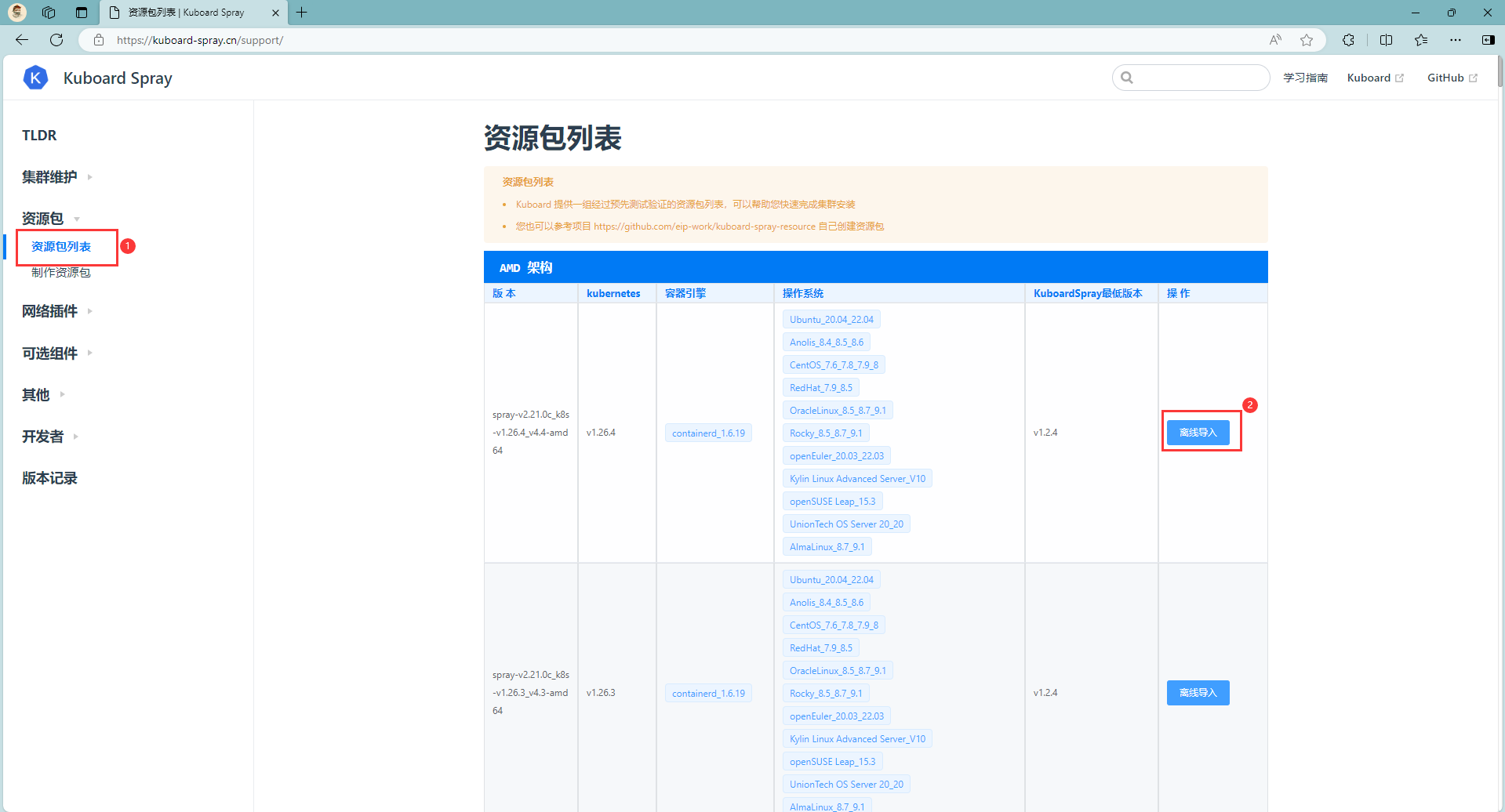Click 离线导入 for v1.26.4 package
1505x812 pixels.
coord(1198,433)
